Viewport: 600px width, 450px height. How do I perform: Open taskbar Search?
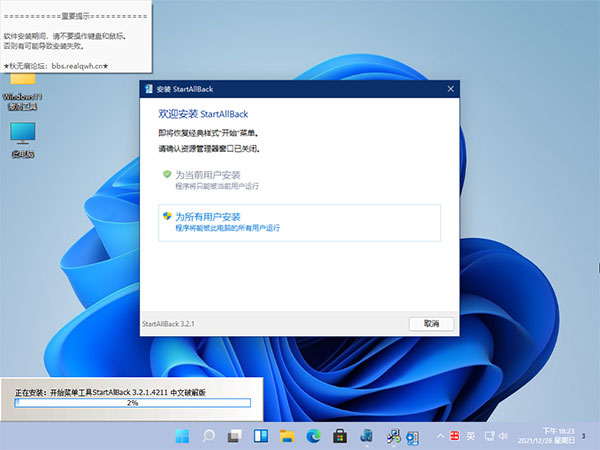[208, 436]
